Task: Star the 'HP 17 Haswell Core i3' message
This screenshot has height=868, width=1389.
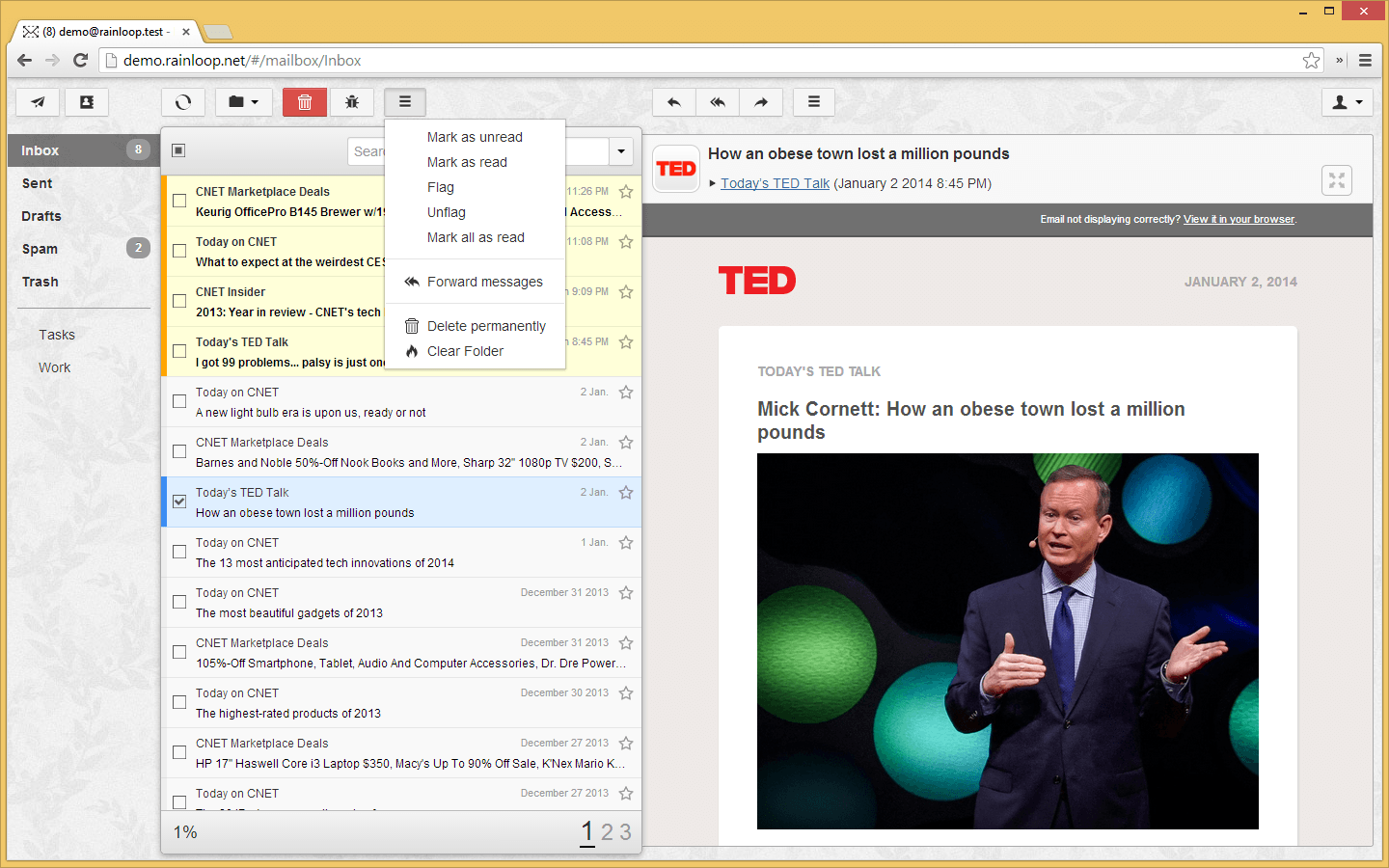Action: pyautogui.click(x=626, y=743)
